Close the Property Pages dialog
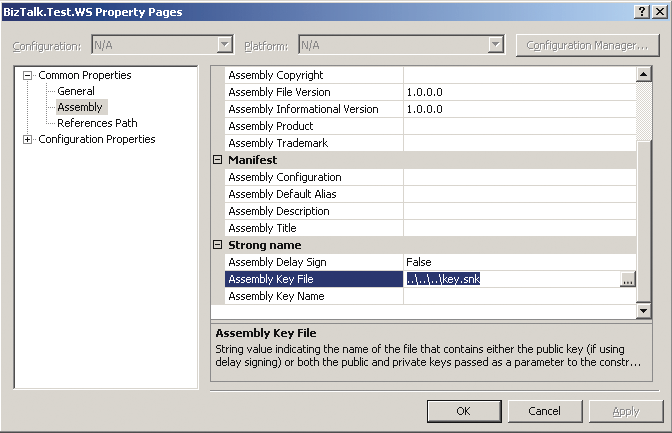The width and height of the screenshot is (672, 433). 660,12
